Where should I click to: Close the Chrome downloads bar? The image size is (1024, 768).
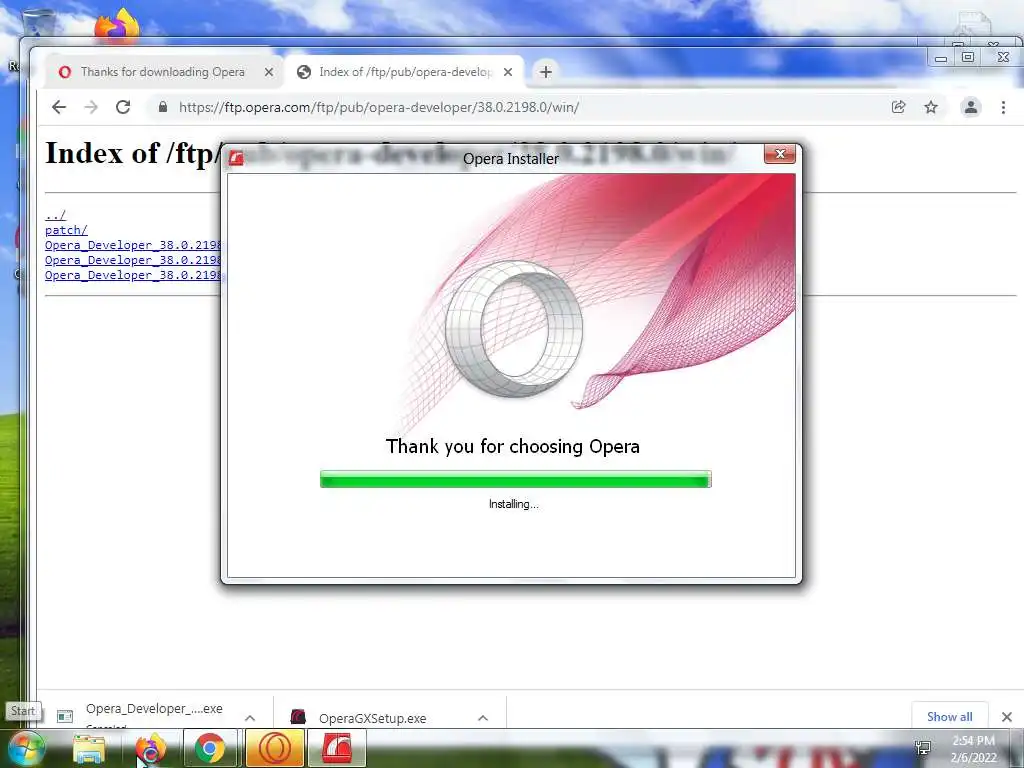(1007, 717)
